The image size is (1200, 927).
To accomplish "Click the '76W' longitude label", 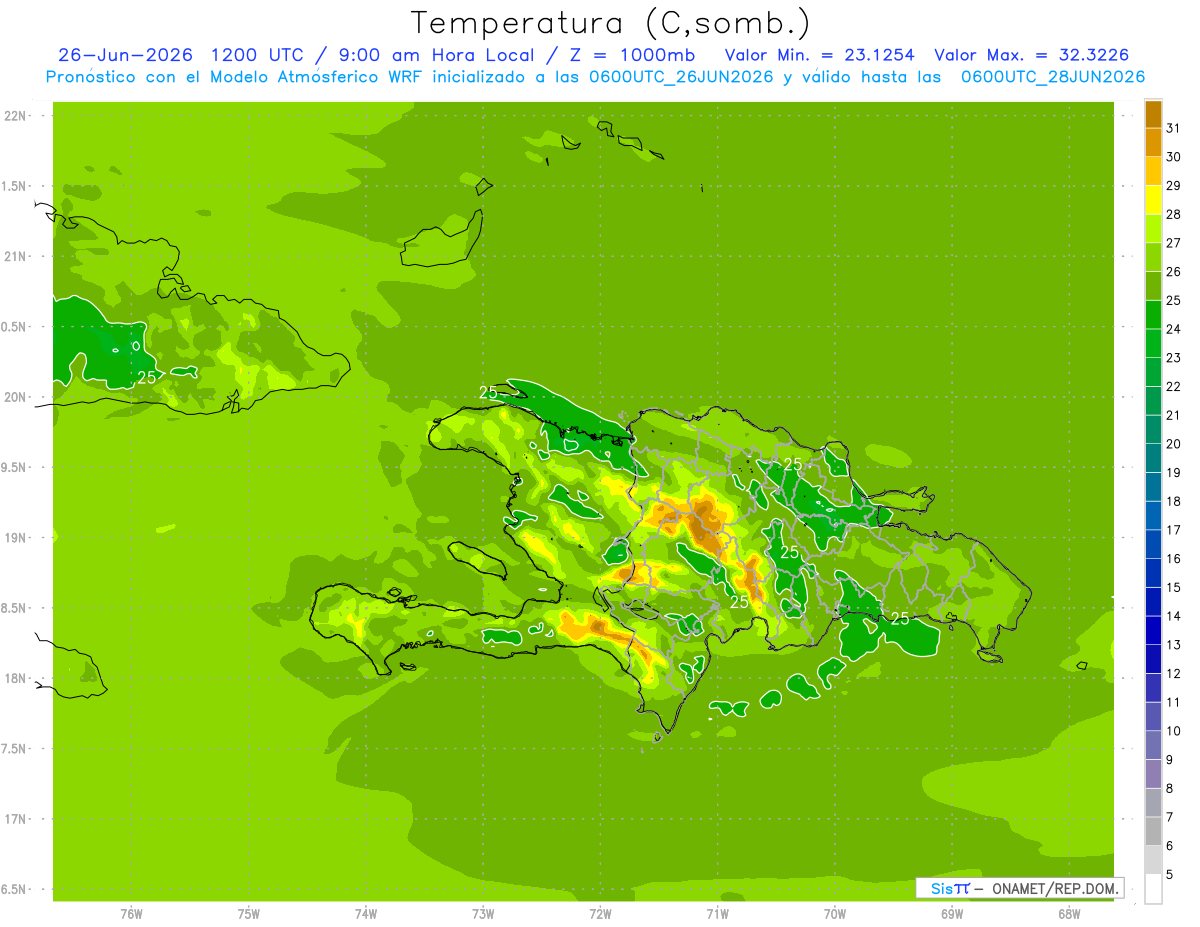I will (131, 914).
